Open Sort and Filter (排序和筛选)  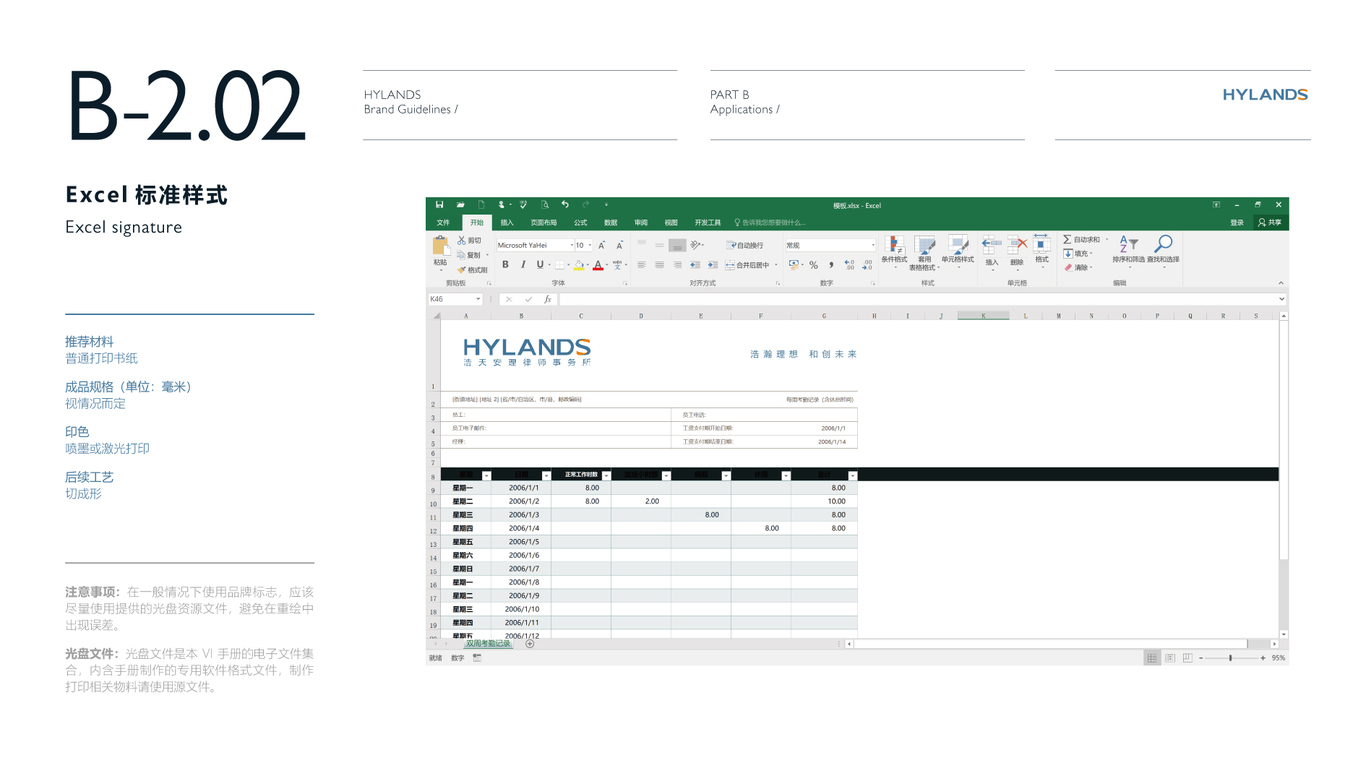(1129, 250)
